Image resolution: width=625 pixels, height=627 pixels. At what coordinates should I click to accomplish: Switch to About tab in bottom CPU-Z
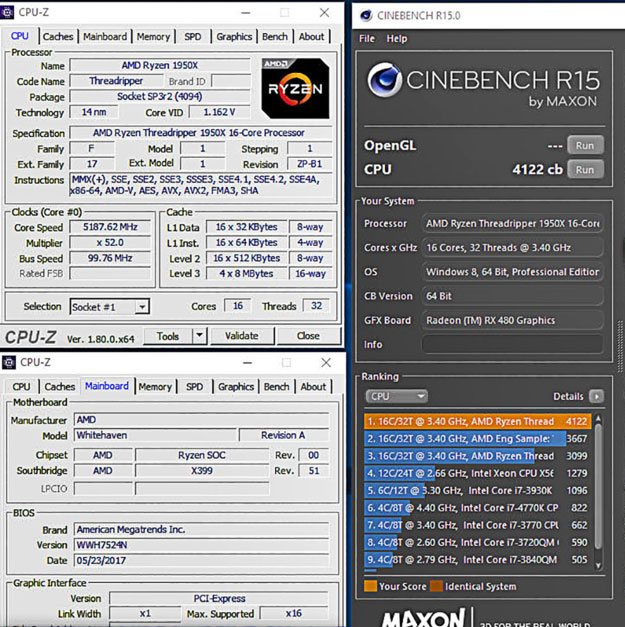(313, 387)
